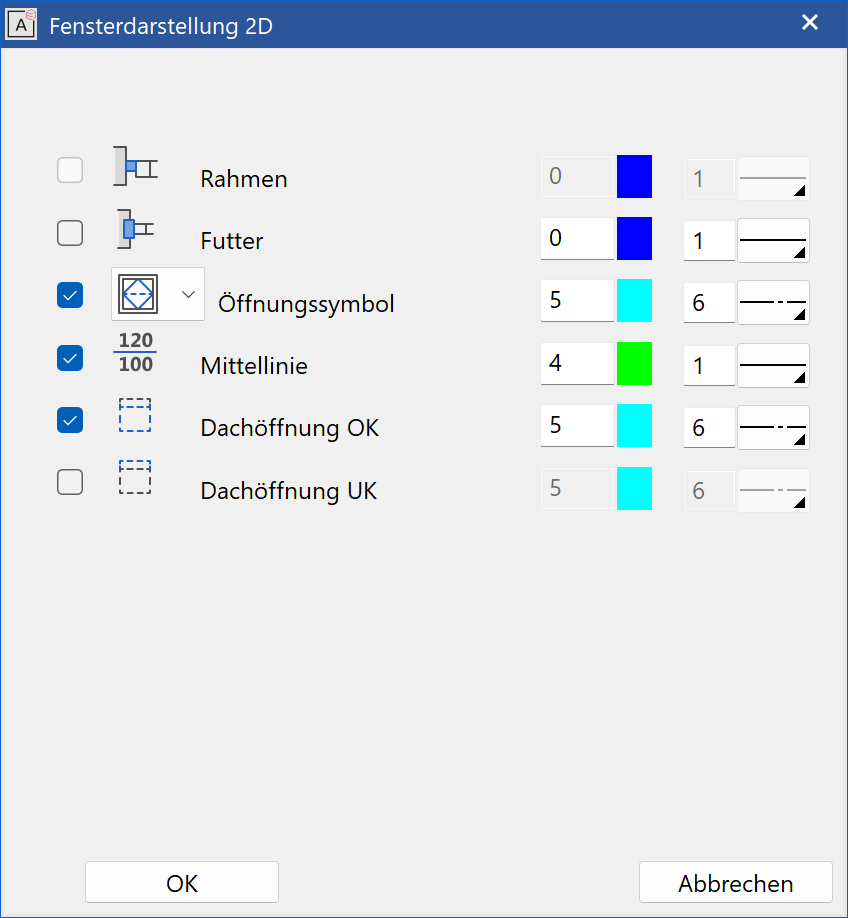Open the green Mittellinie color swatch
Image resolution: width=848 pixels, height=918 pixels.
(x=634, y=364)
